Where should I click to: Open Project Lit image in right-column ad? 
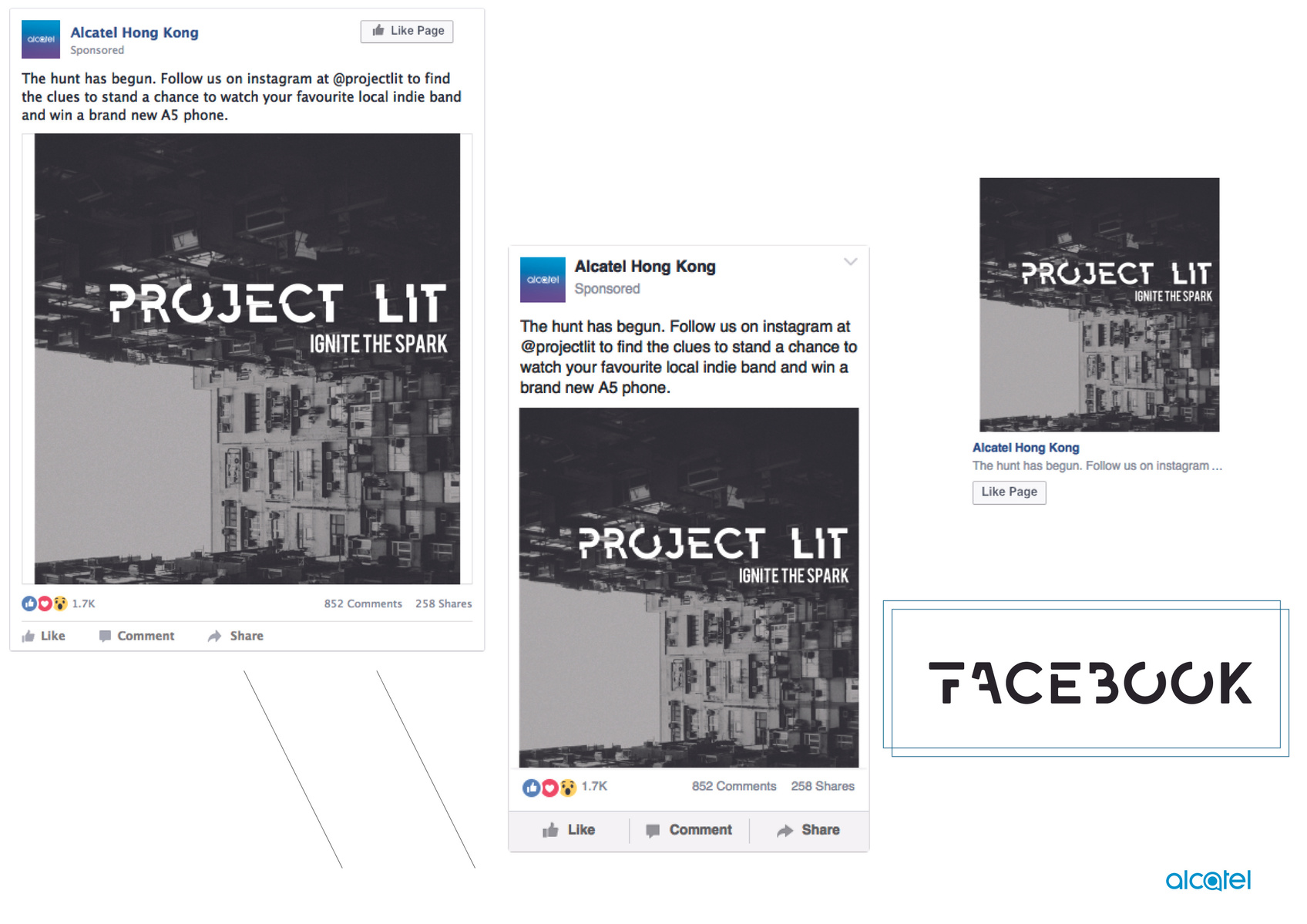[1100, 304]
